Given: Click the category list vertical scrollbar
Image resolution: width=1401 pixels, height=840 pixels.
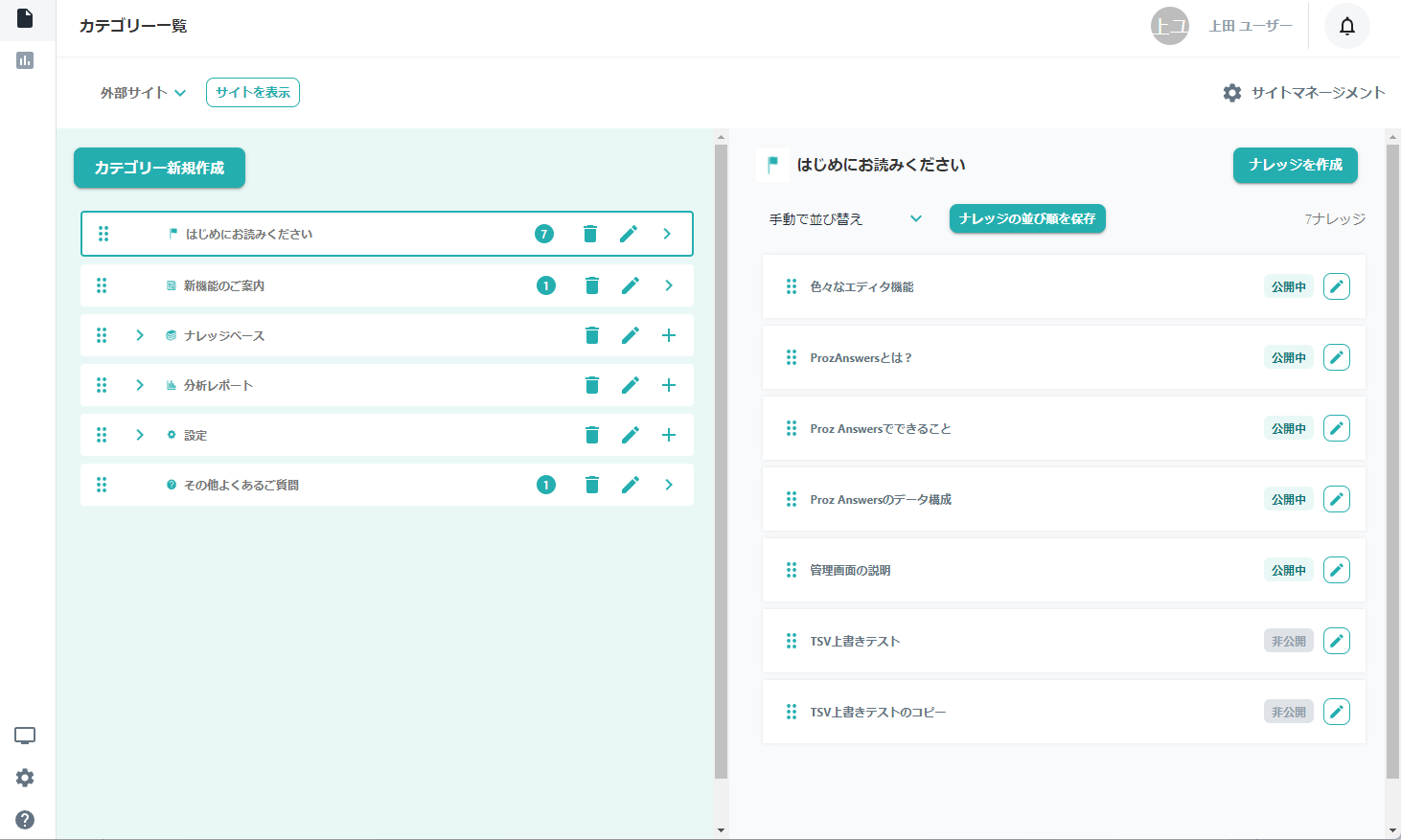Looking at the screenshot, I should tap(721, 460).
